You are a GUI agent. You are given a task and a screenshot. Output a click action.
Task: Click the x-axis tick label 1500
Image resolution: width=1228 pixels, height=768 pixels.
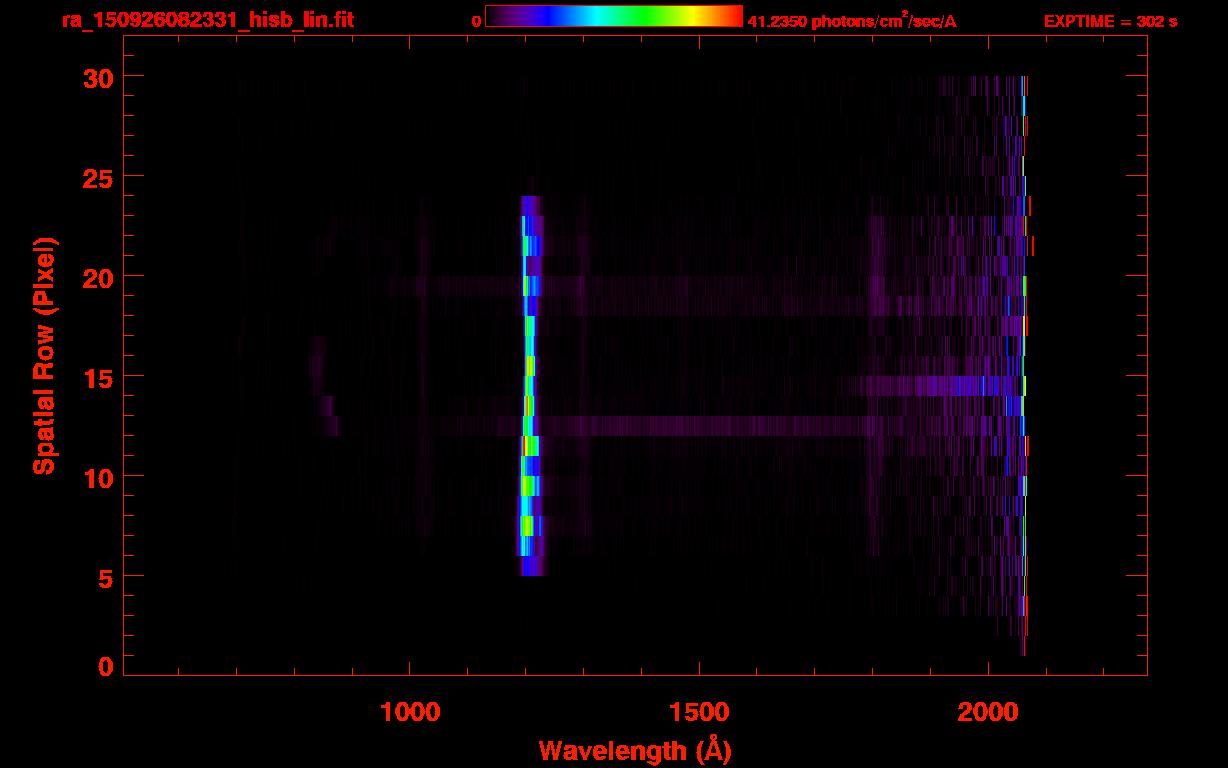699,711
